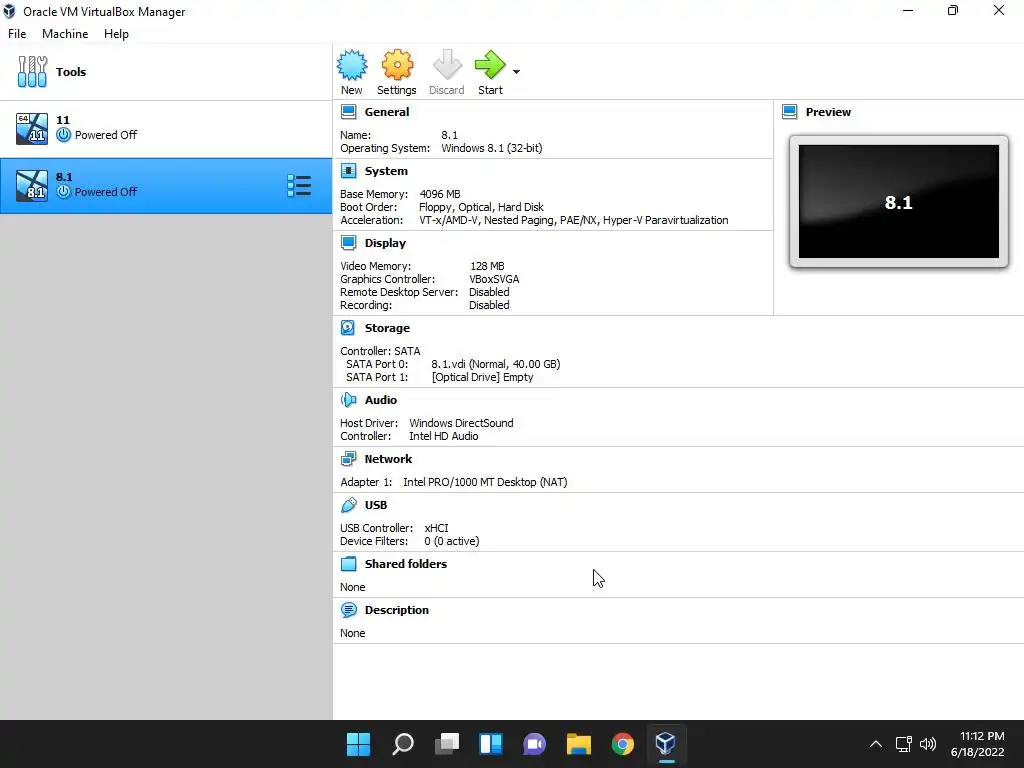
Task: Click the VirtualBox taskbar icon
Action: click(665, 744)
